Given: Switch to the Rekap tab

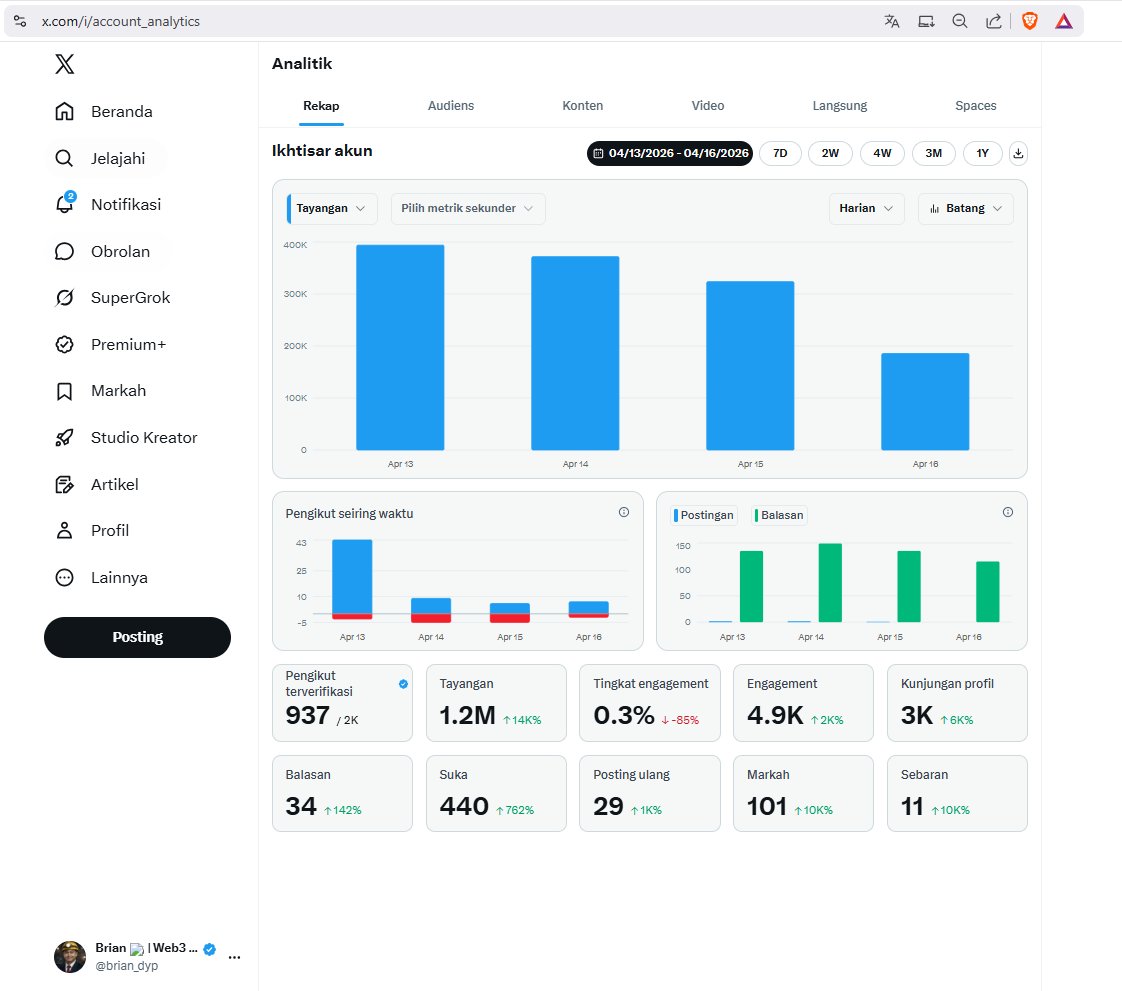Looking at the screenshot, I should [x=321, y=106].
